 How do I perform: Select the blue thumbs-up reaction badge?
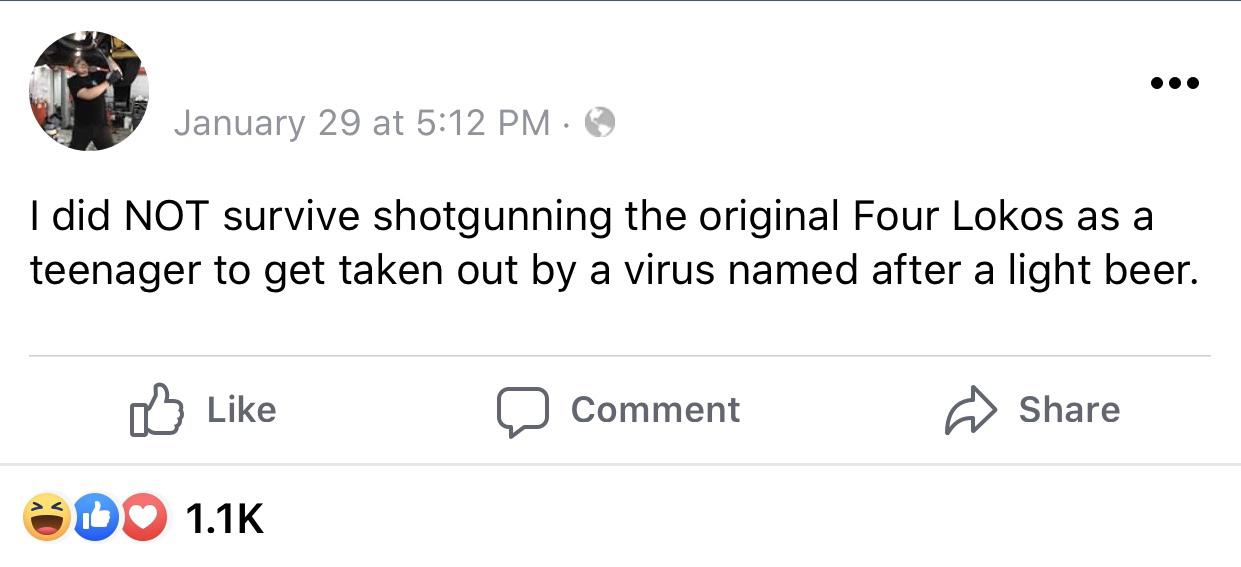point(96,519)
